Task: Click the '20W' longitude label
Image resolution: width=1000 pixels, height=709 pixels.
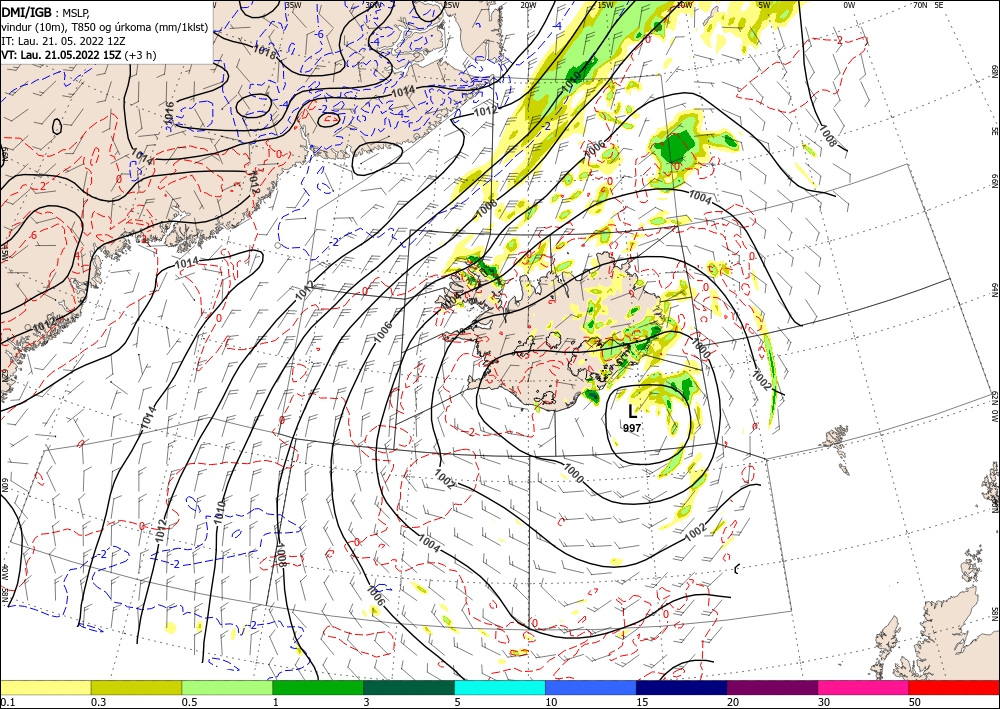Action: [x=528, y=5]
